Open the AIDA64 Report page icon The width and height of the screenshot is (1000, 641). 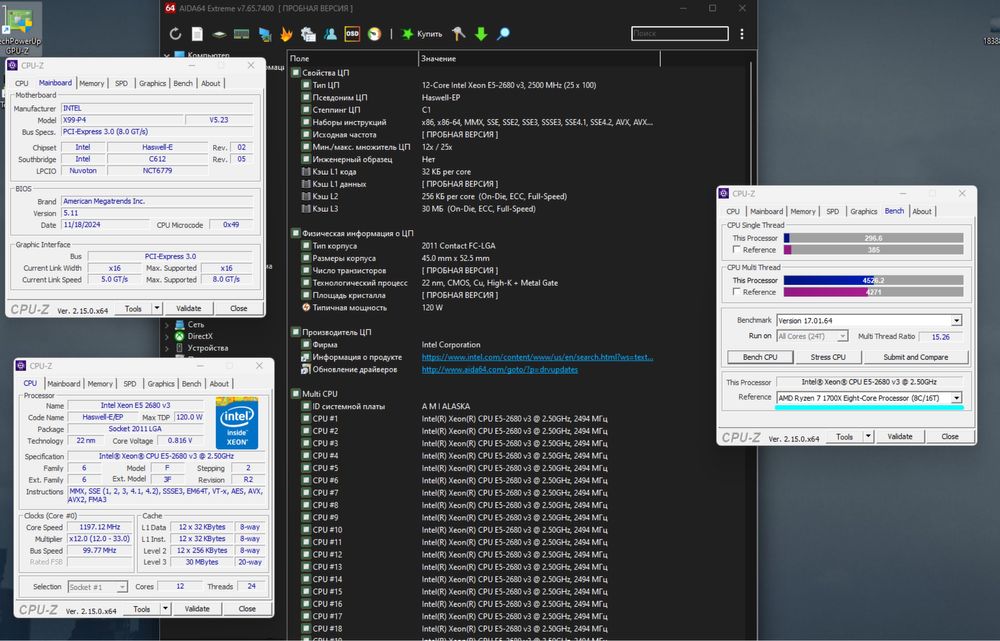pyautogui.click(x=197, y=34)
